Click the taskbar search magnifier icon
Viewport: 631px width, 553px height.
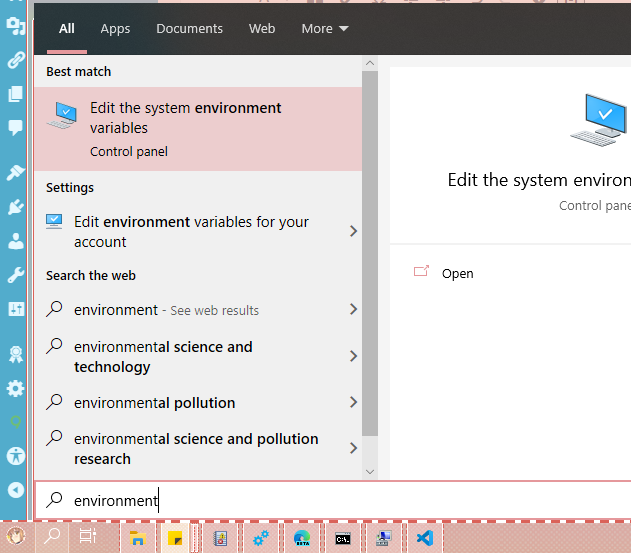tap(52, 536)
